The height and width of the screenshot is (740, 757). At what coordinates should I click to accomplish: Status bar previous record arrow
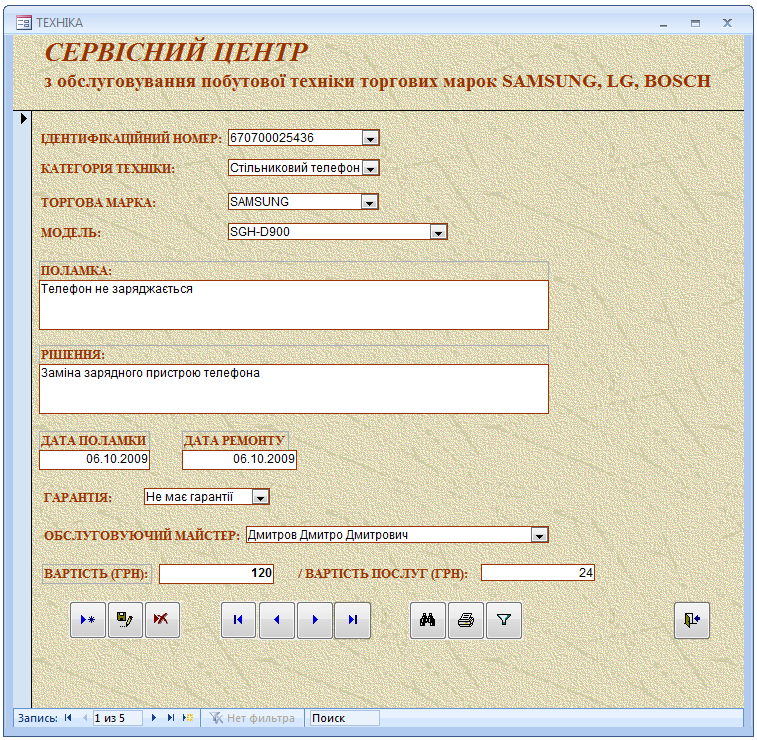point(85,718)
